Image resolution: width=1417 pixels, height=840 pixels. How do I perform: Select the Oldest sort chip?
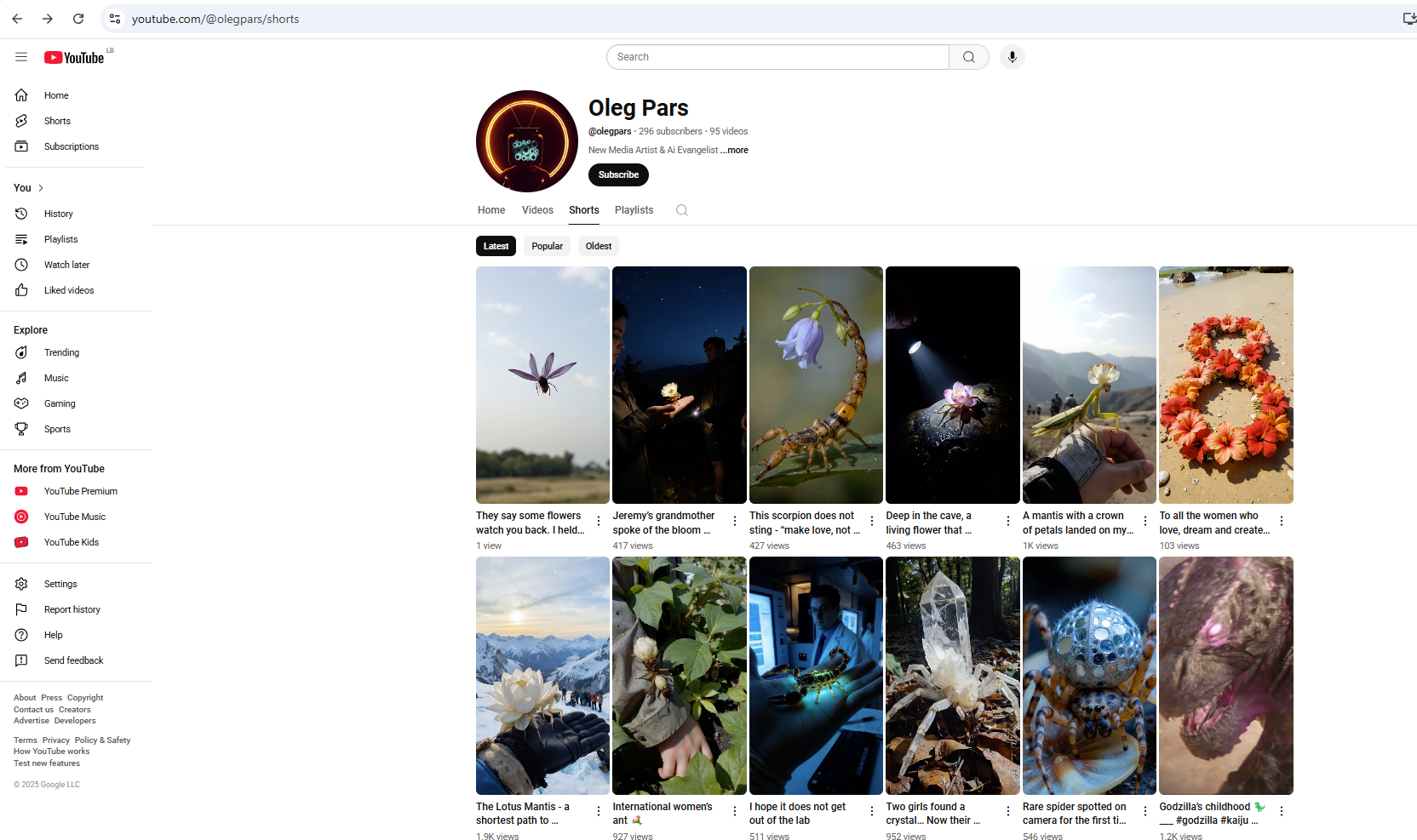tap(598, 246)
